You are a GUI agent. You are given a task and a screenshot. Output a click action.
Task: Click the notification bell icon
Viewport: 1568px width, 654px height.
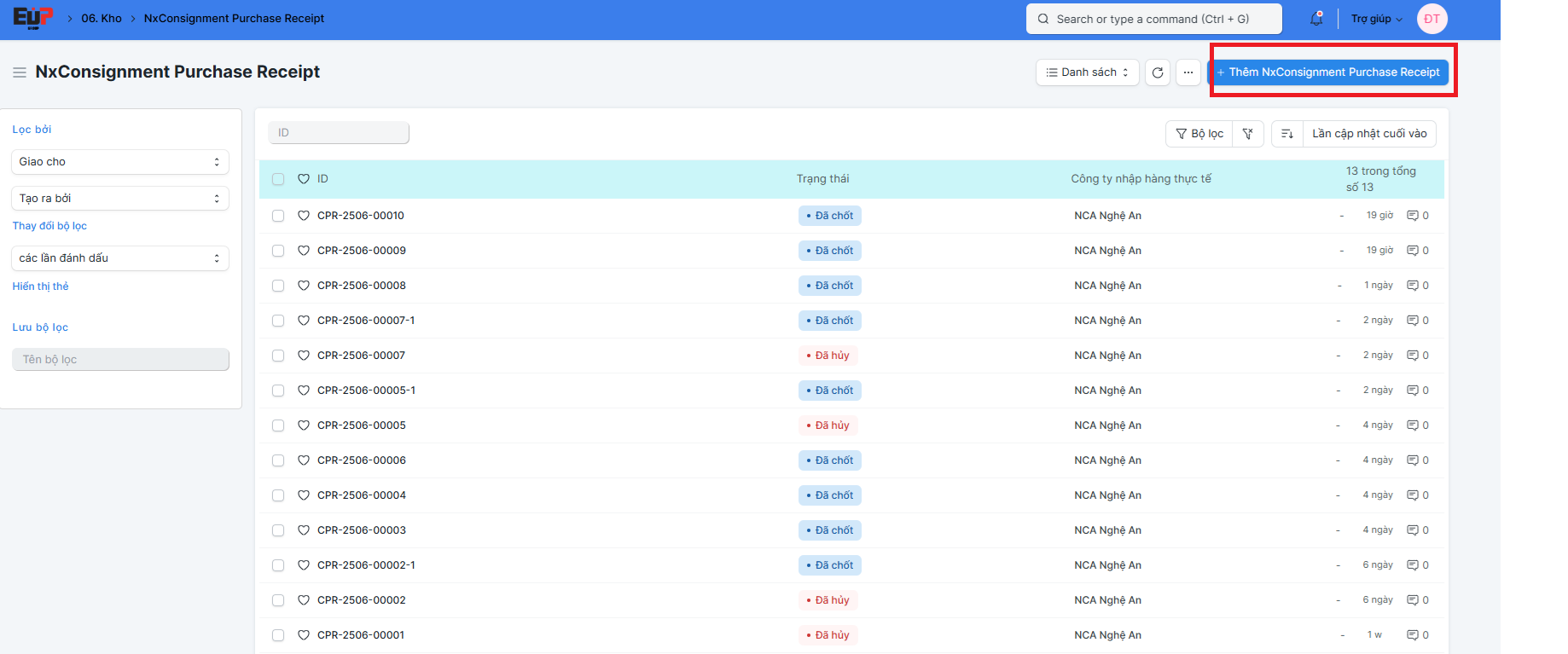point(1316,19)
